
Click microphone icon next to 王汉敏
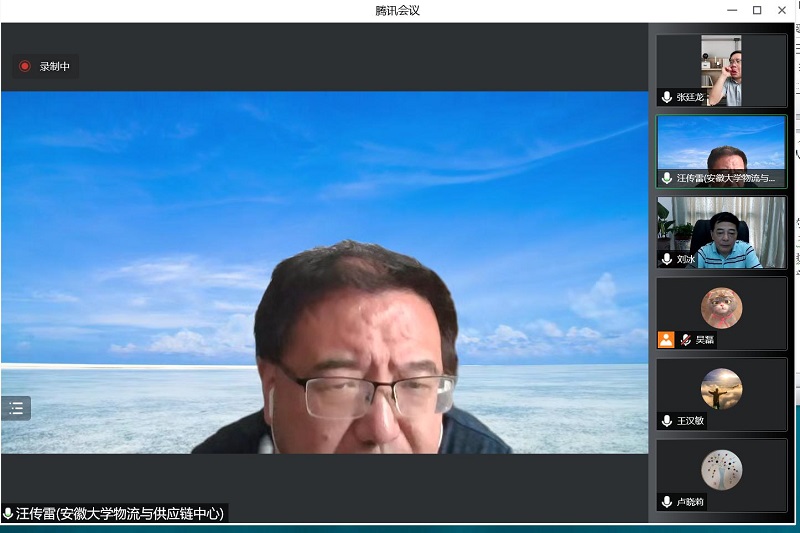click(x=667, y=421)
